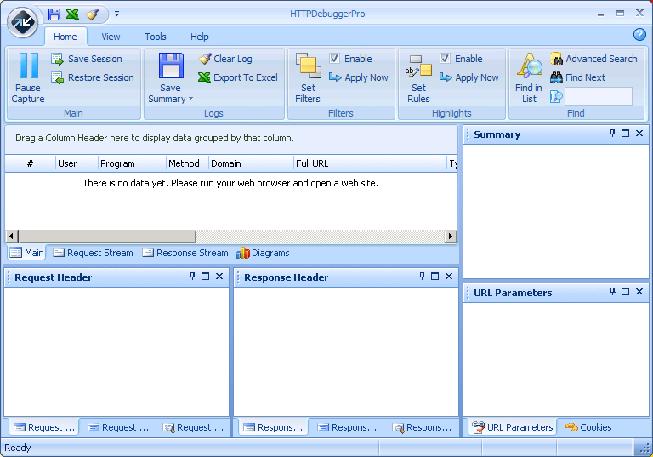
Task: Toggle the Enable checkbox in Highlights group
Action: pos(445,58)
